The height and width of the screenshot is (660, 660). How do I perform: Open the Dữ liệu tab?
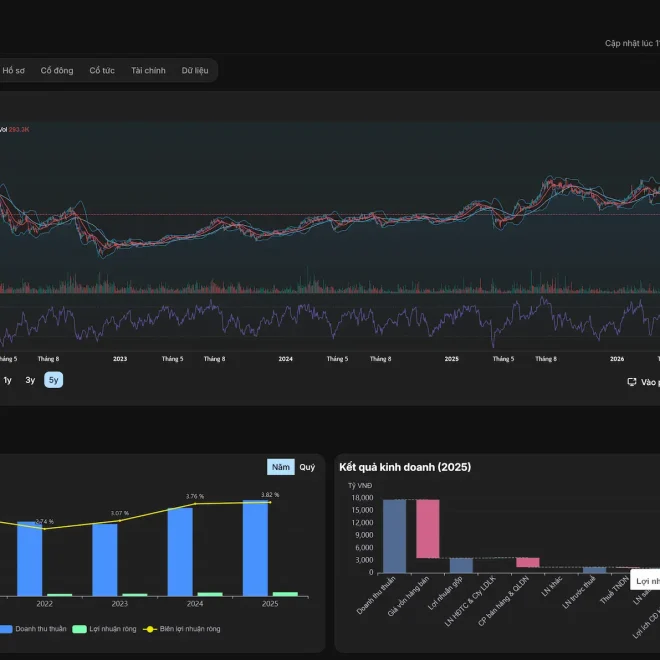tap(195, 70)
